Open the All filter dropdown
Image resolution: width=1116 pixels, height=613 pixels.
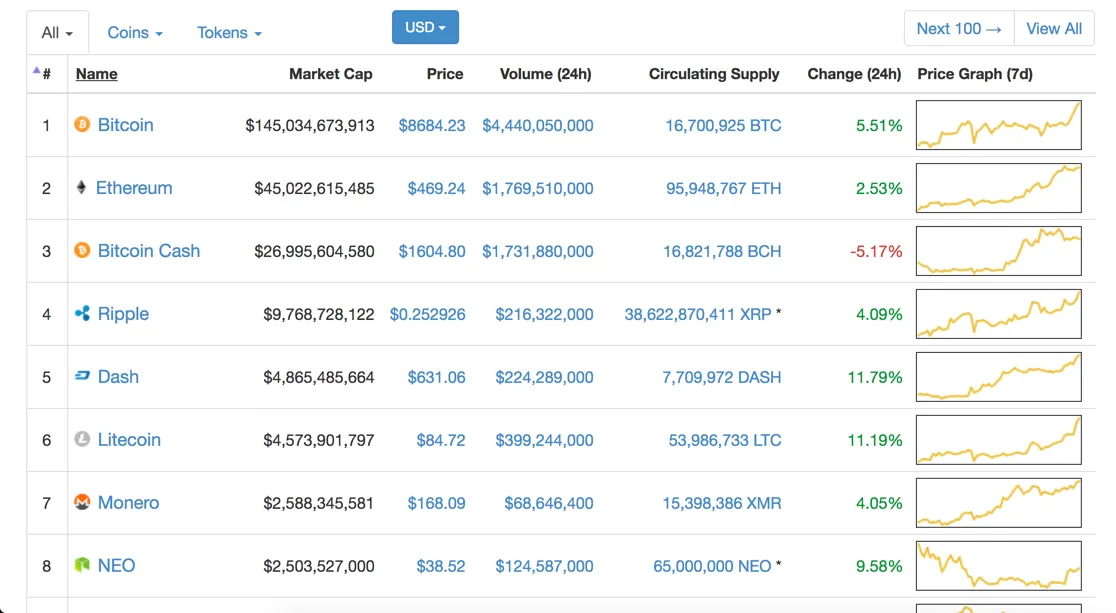coord(57,33)
